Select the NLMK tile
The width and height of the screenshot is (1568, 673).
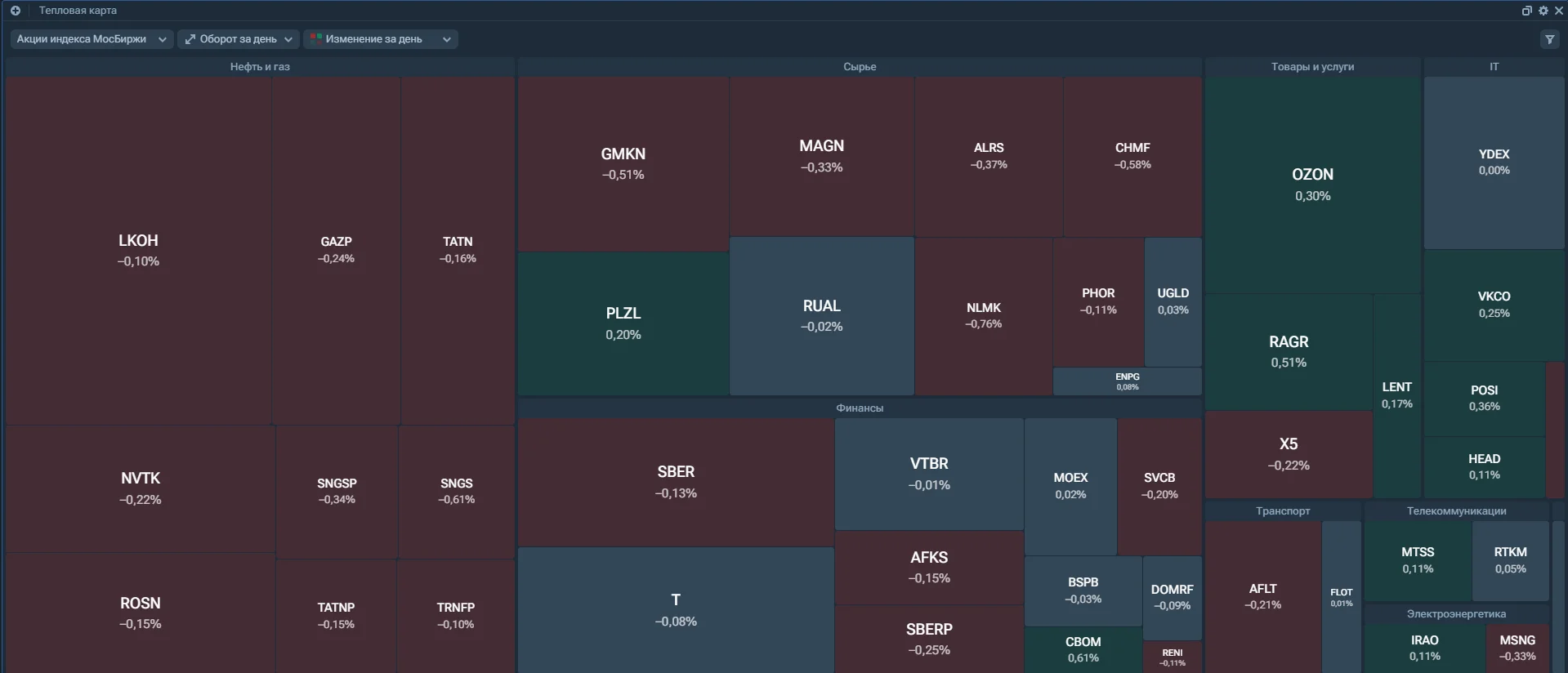click(x=984, y=316)
